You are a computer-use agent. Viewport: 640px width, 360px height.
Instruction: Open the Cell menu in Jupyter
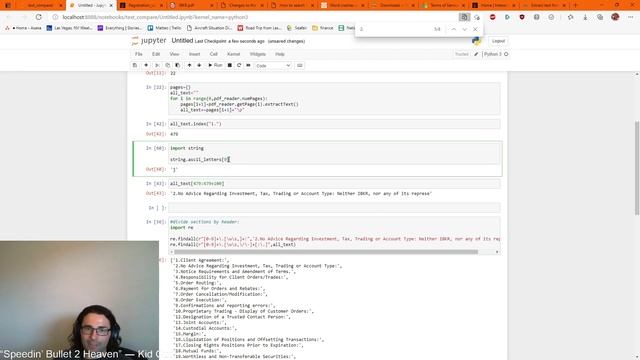pyautogui.click(x=213, y=54)
